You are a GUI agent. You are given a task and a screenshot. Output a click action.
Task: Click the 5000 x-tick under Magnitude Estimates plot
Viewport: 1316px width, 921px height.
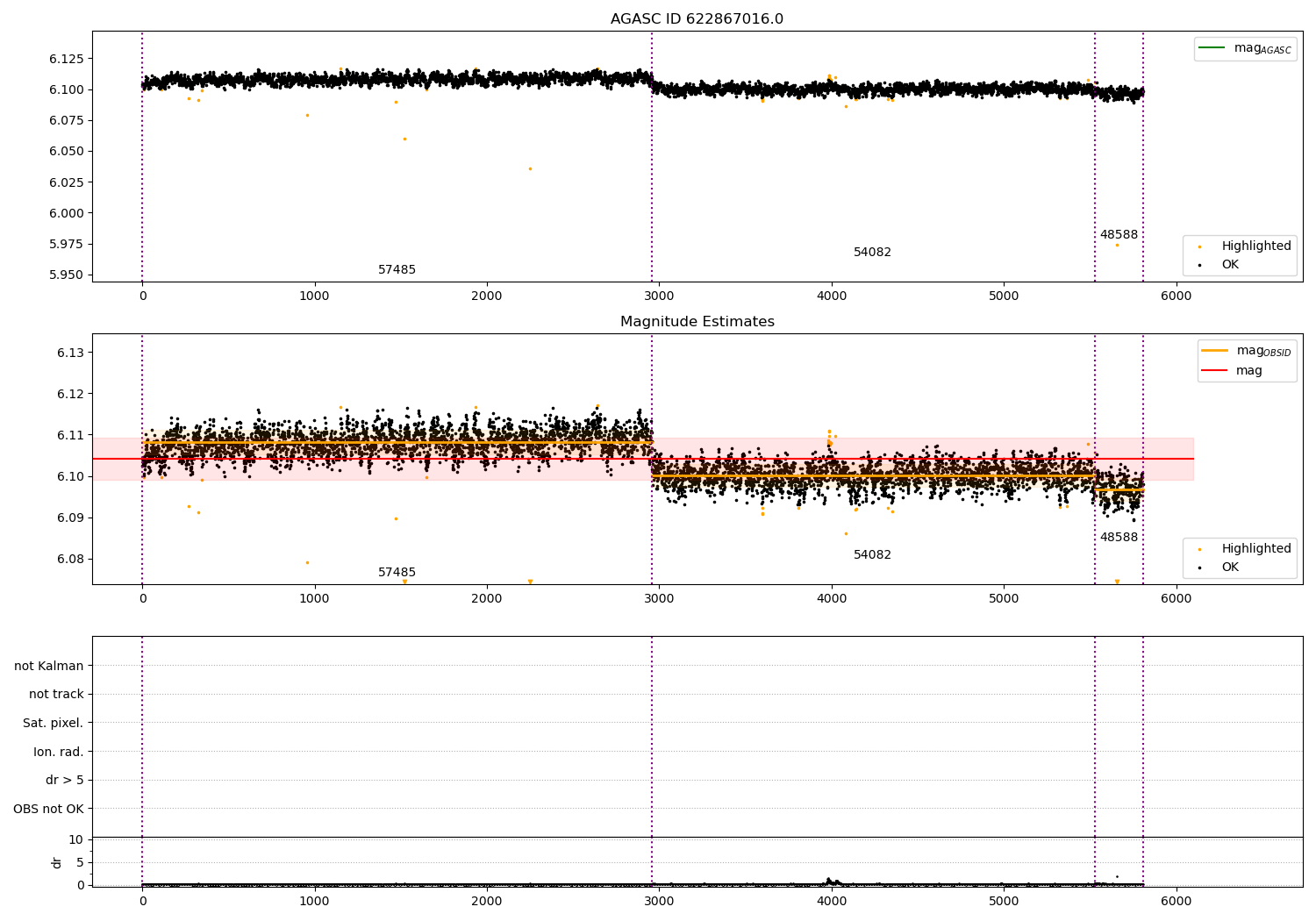point(1004,598)
